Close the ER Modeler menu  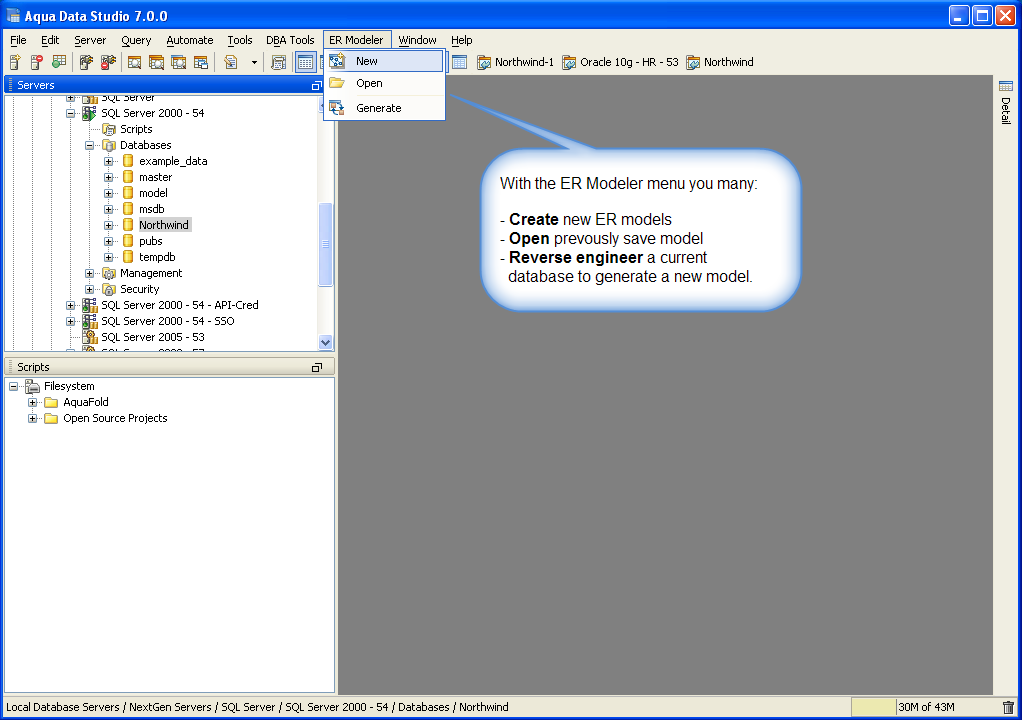tap(357, 40)
